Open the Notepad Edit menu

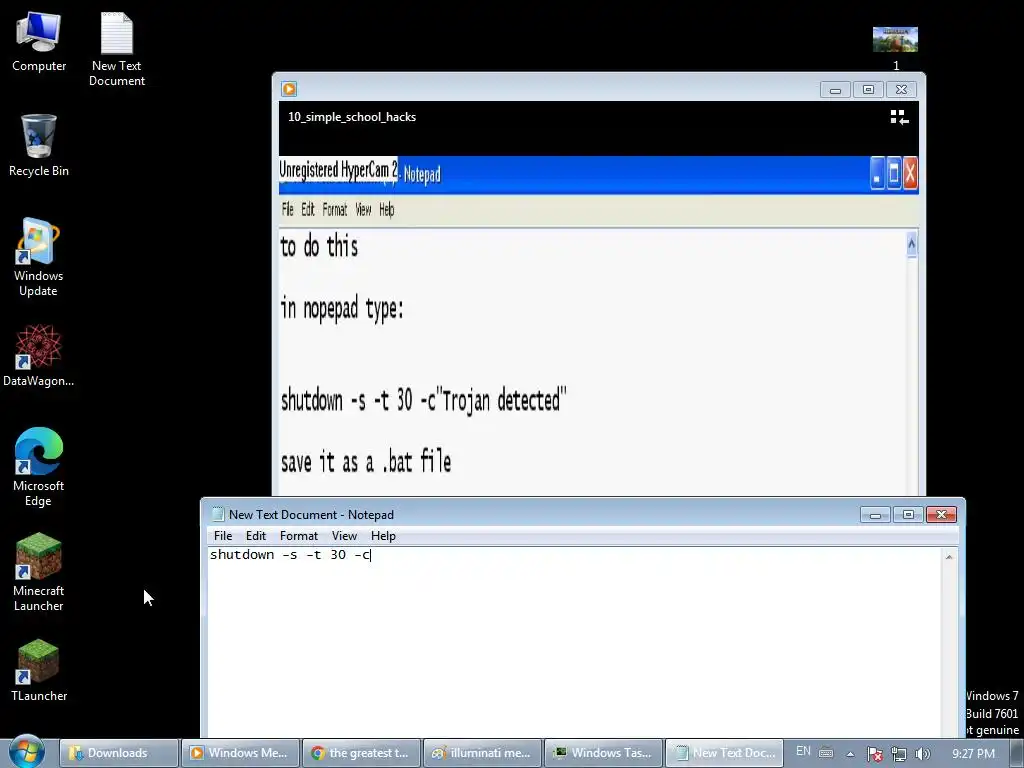point(256,536)
